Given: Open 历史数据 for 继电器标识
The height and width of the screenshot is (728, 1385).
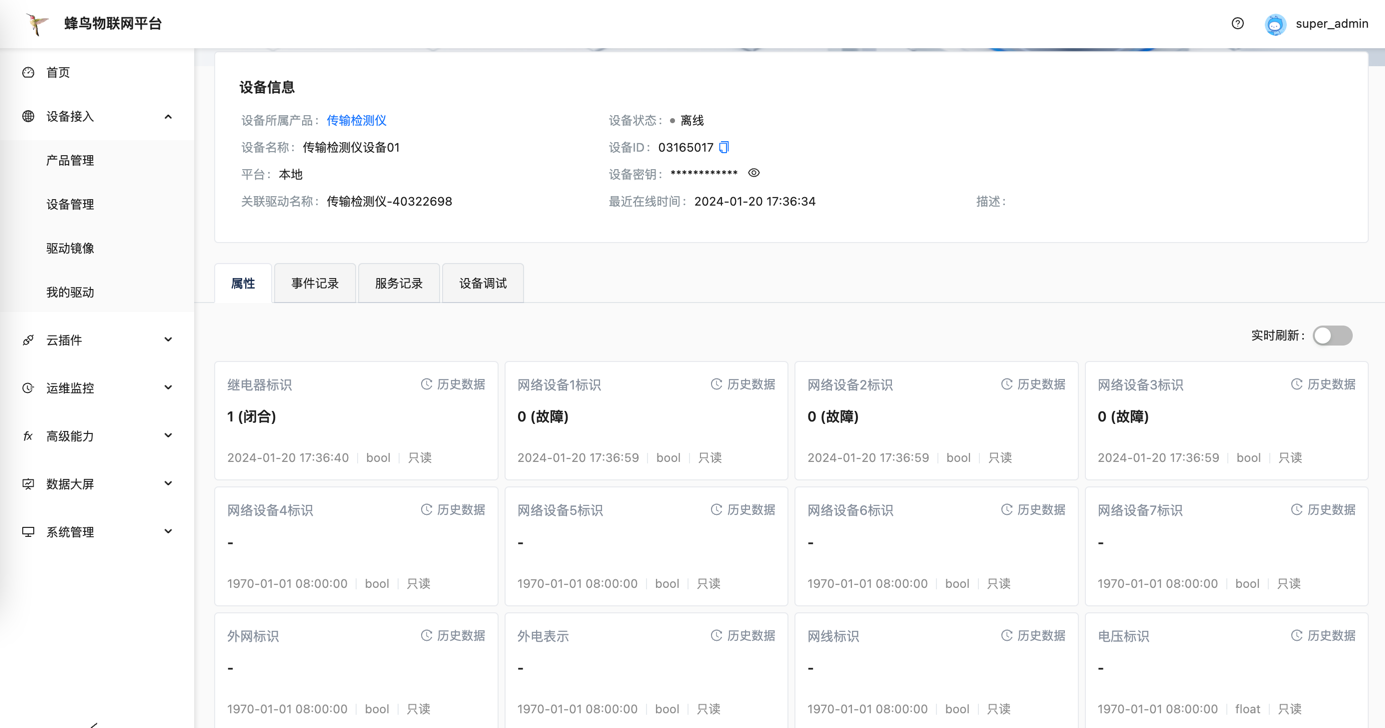Looking at the screenshot, I should coord(461,384).
